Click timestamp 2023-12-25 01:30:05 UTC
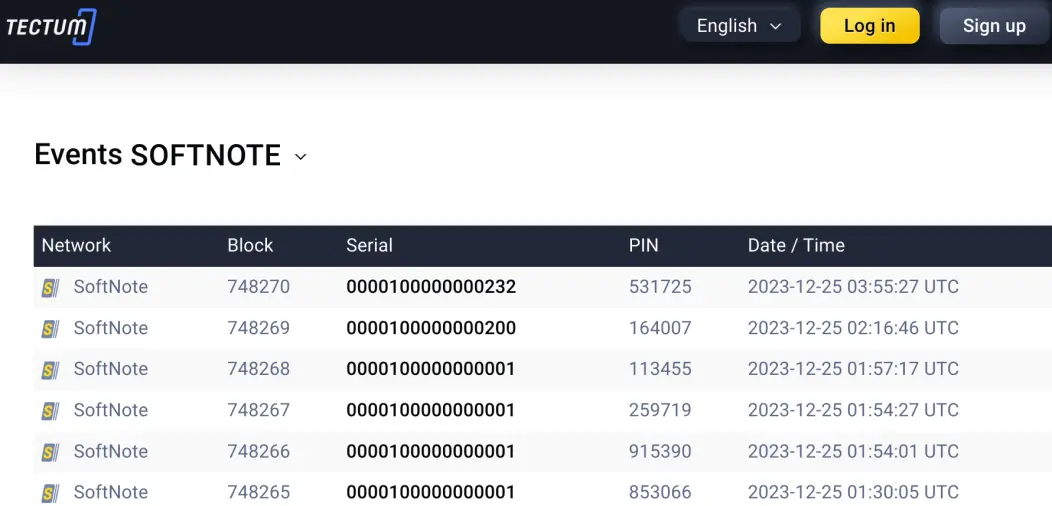 tap(853, 492)
